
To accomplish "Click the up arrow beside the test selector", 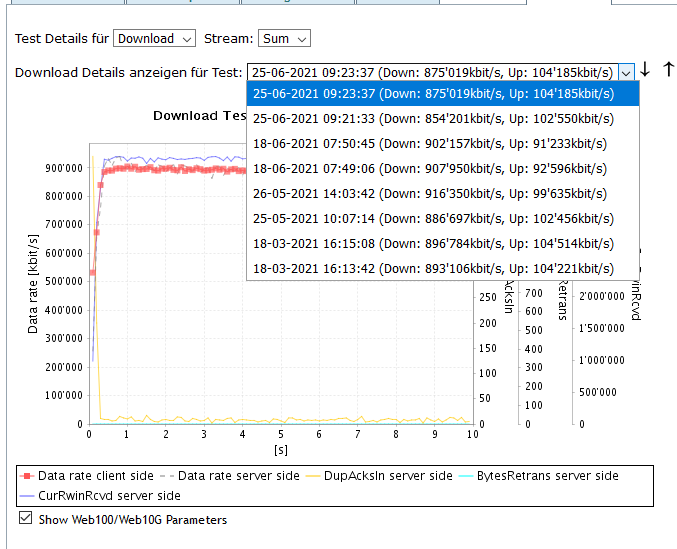I will point(669,70).
